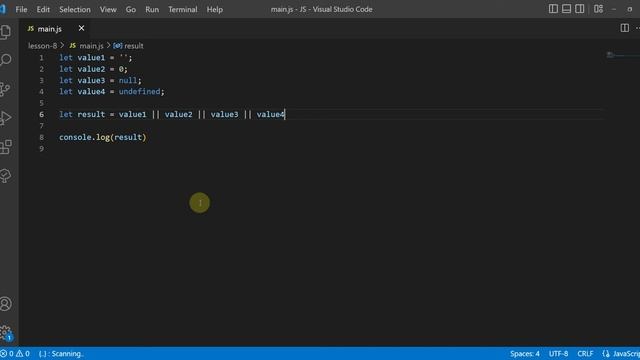
Task: Open the Search view in activity bar
Action: pyautogui.click(x=6, y=60)
